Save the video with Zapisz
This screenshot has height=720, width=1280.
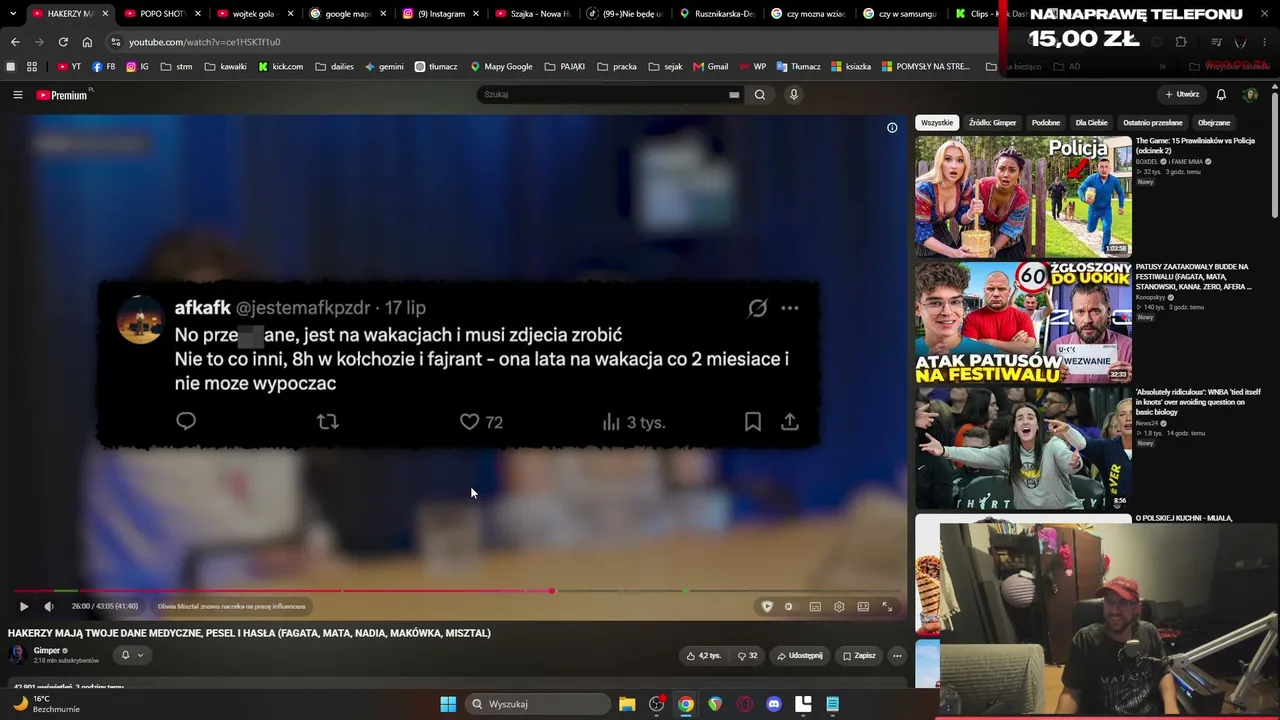[x=859, y=656]
